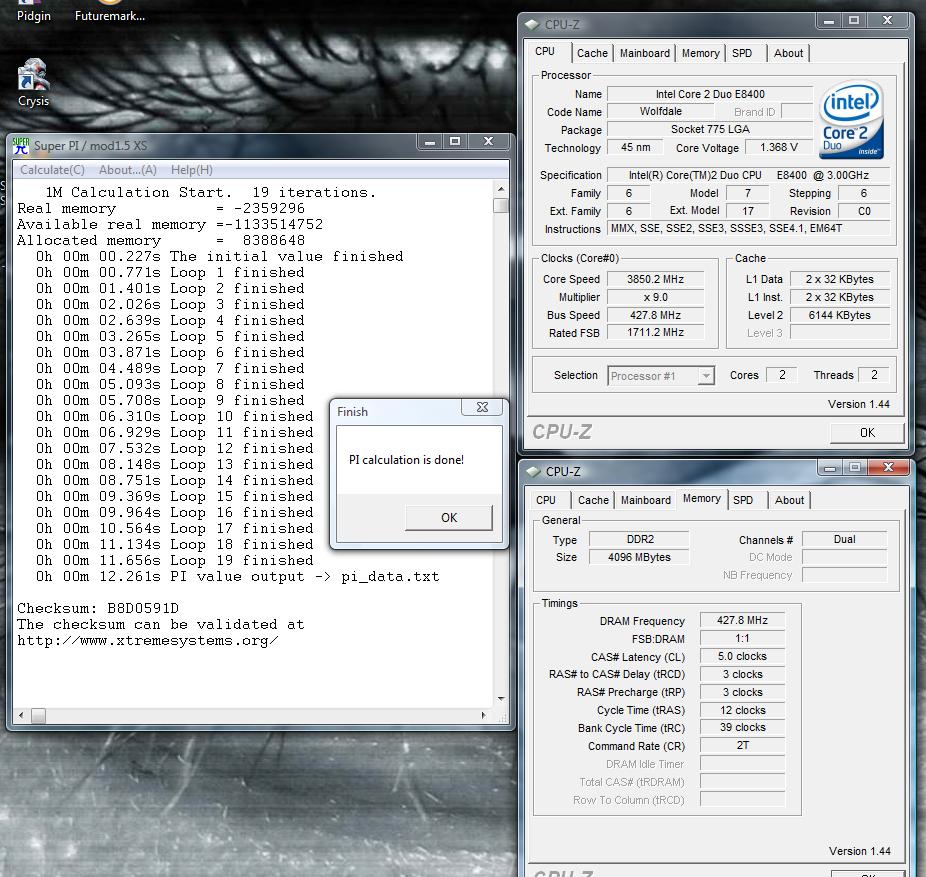926x877 pixels.
Task: Click the memory Size 4096 MBytes value
Action: [x=639, y=557]
